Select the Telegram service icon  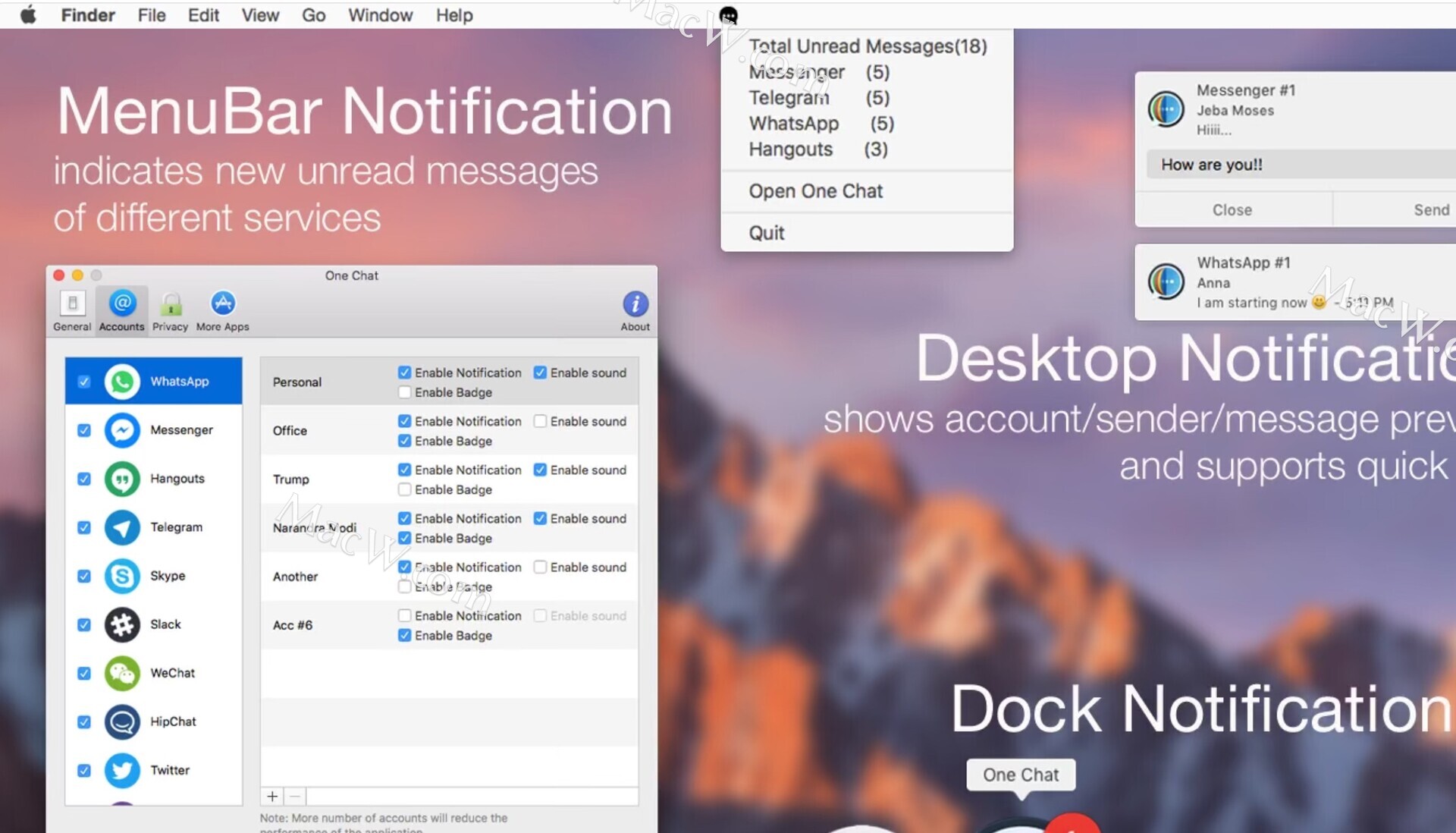[122, 527]
